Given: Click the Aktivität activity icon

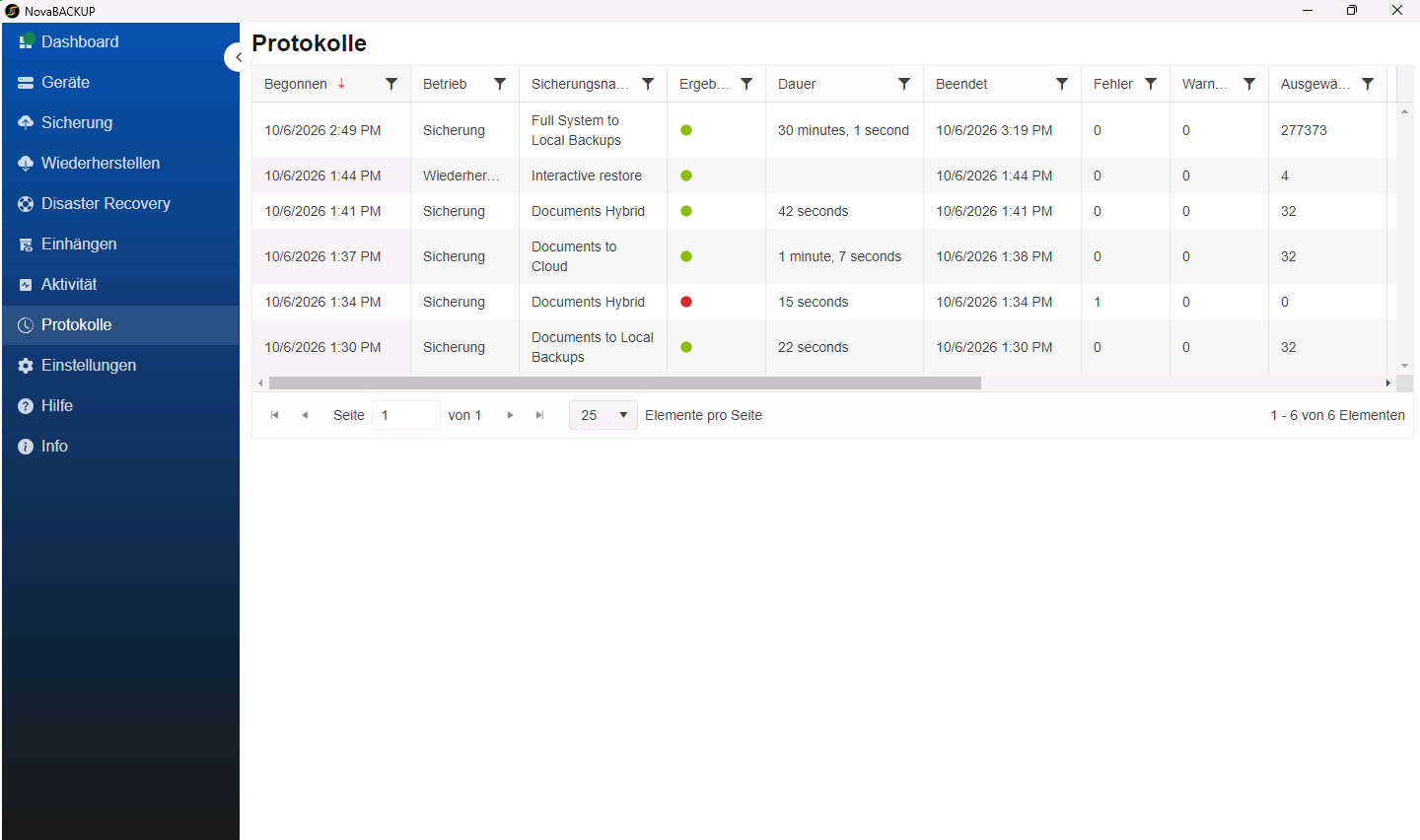Looking at the screenshot, I should point(26,285).
